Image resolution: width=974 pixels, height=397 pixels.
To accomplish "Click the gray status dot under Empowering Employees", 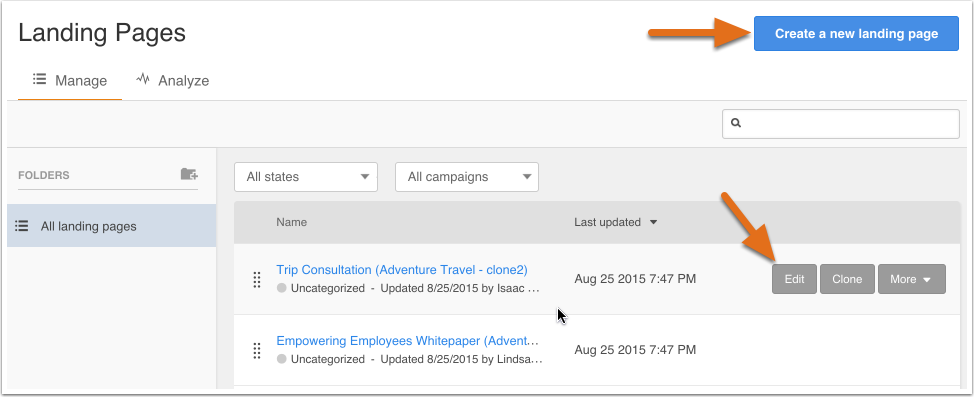I will [281, 359].
